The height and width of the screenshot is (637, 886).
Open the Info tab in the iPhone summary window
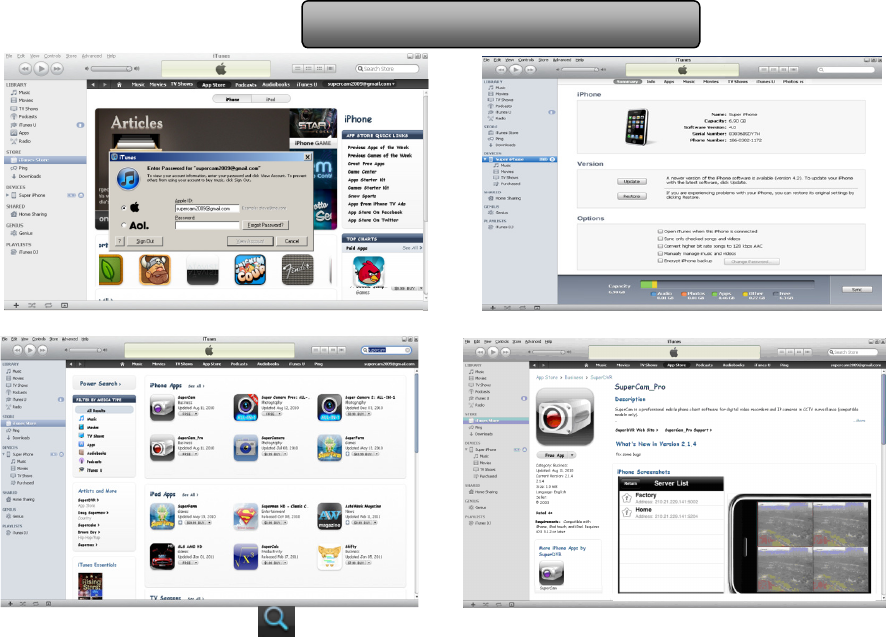click(x=651, y=81)
